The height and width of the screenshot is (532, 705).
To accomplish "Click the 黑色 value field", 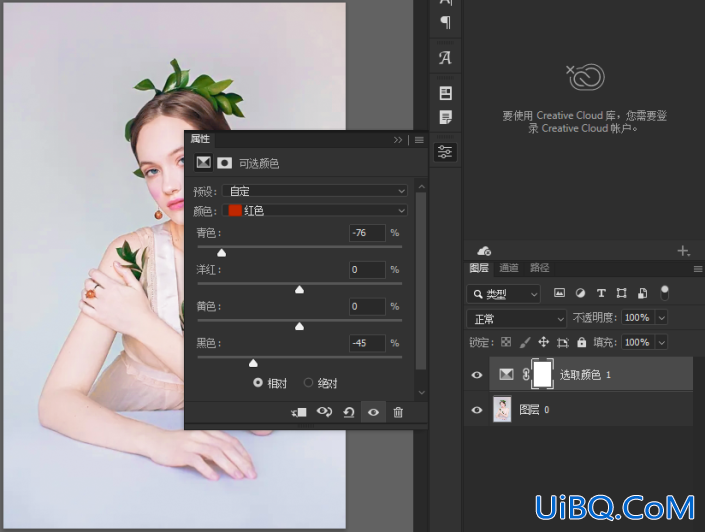I will [367, 343].
